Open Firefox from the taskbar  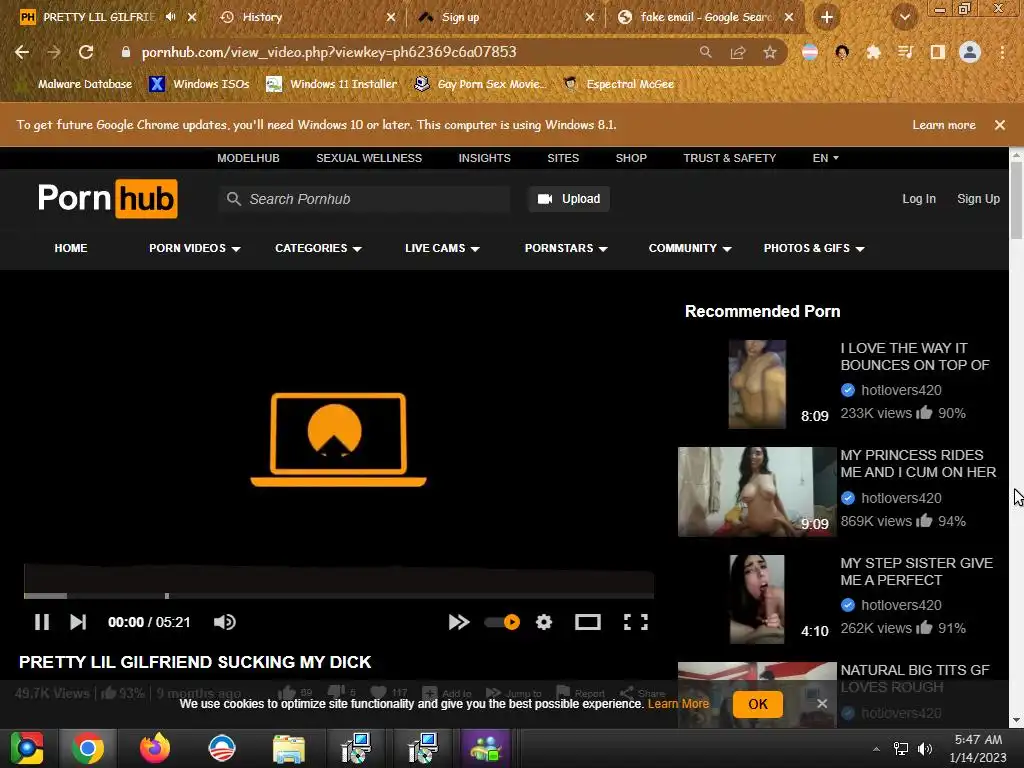coord(155,748)
